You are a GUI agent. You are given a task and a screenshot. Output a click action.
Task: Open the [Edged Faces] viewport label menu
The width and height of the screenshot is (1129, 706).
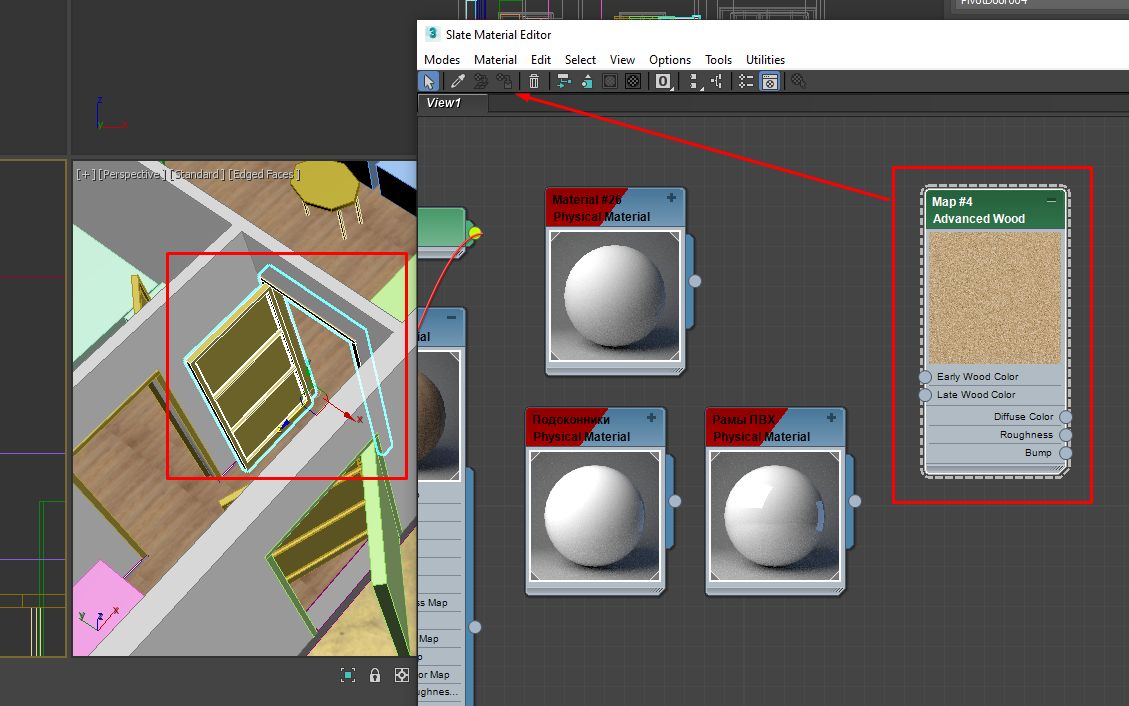[264, 174]
